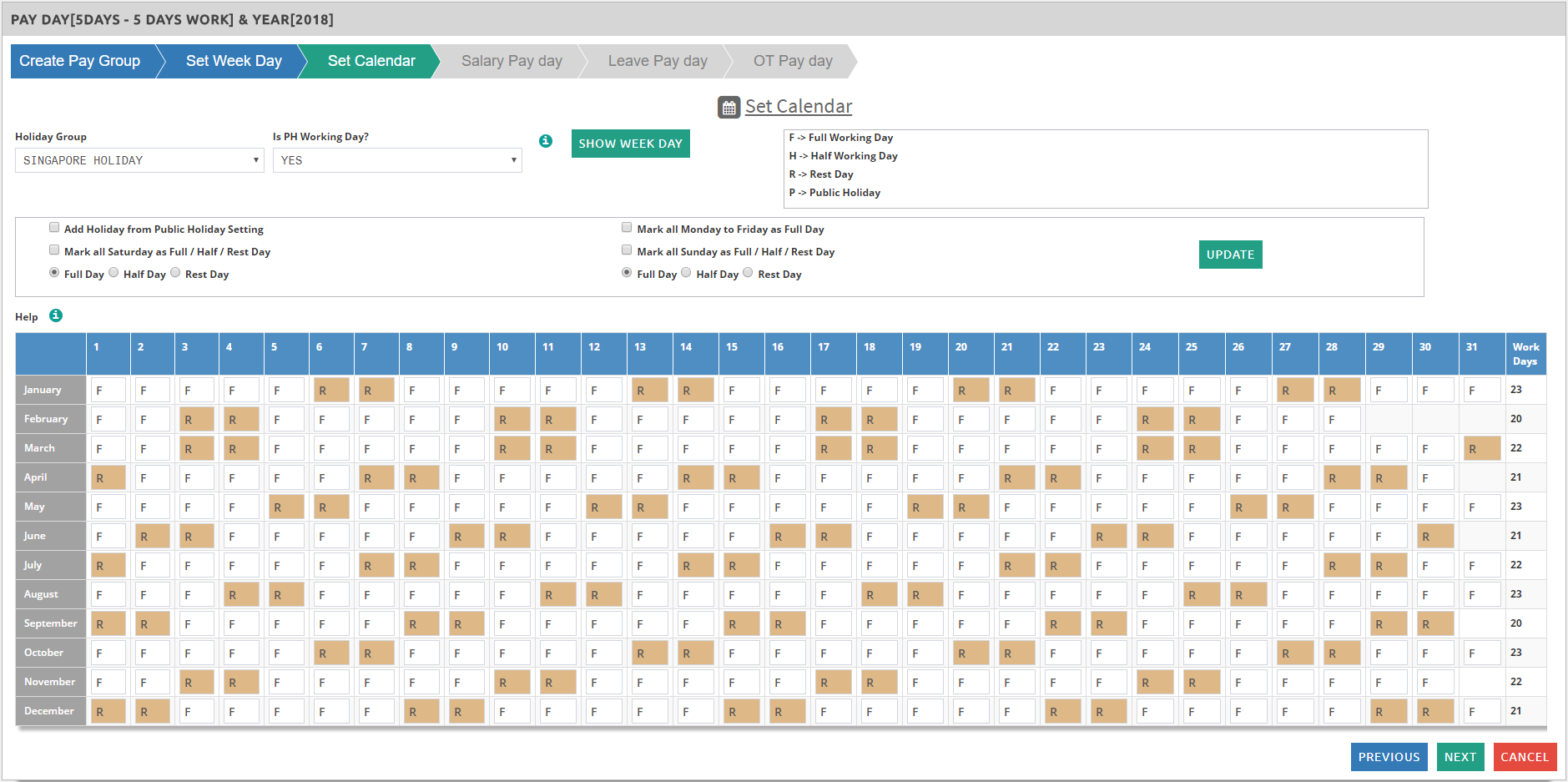Check Mark all Sunday as Full/Half/Rest Day

tap(627, 250)
